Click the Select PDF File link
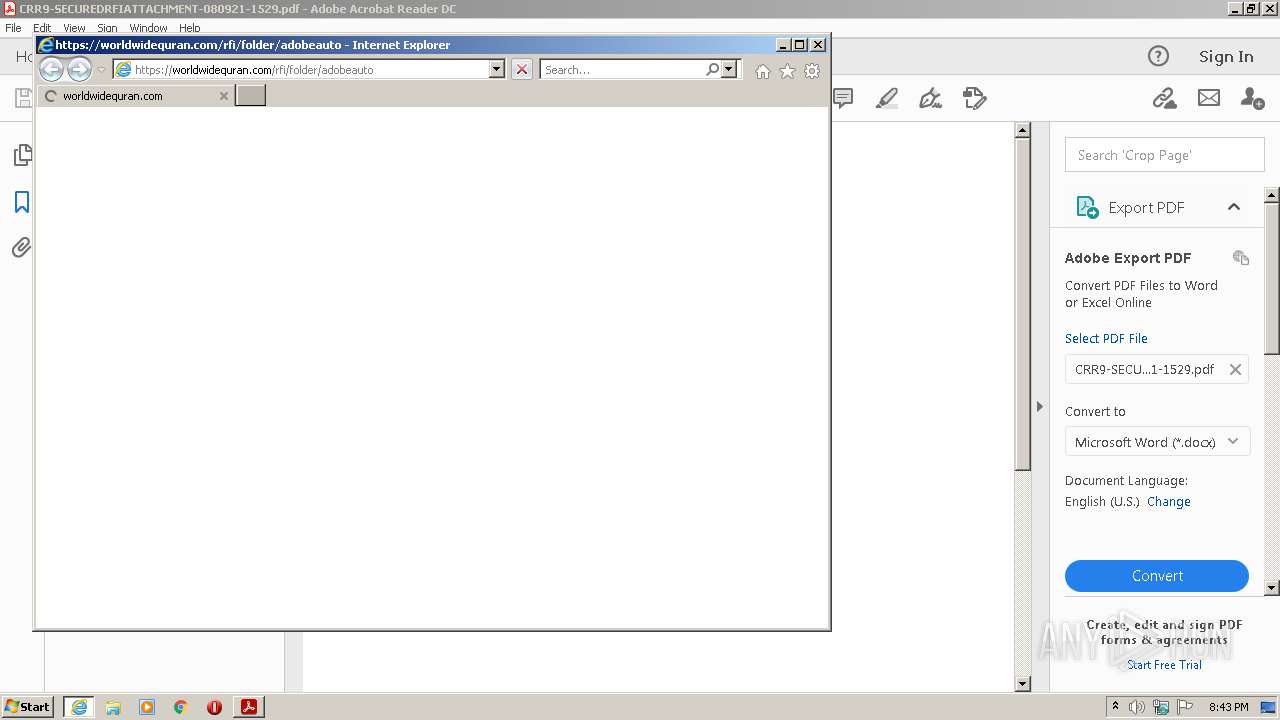 tap(1106, 338)
